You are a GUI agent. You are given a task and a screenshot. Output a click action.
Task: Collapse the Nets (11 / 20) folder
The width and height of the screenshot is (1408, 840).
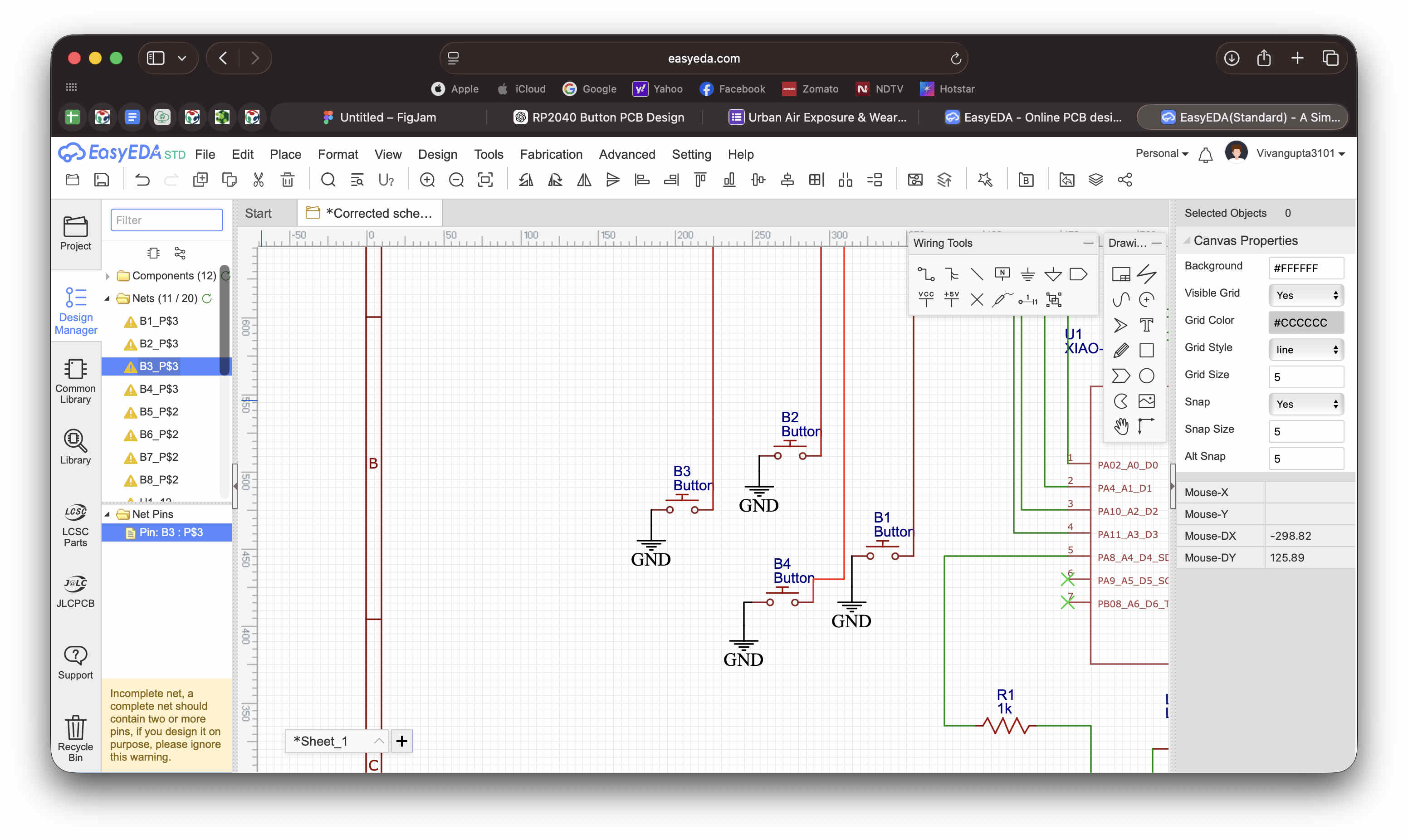108,298
